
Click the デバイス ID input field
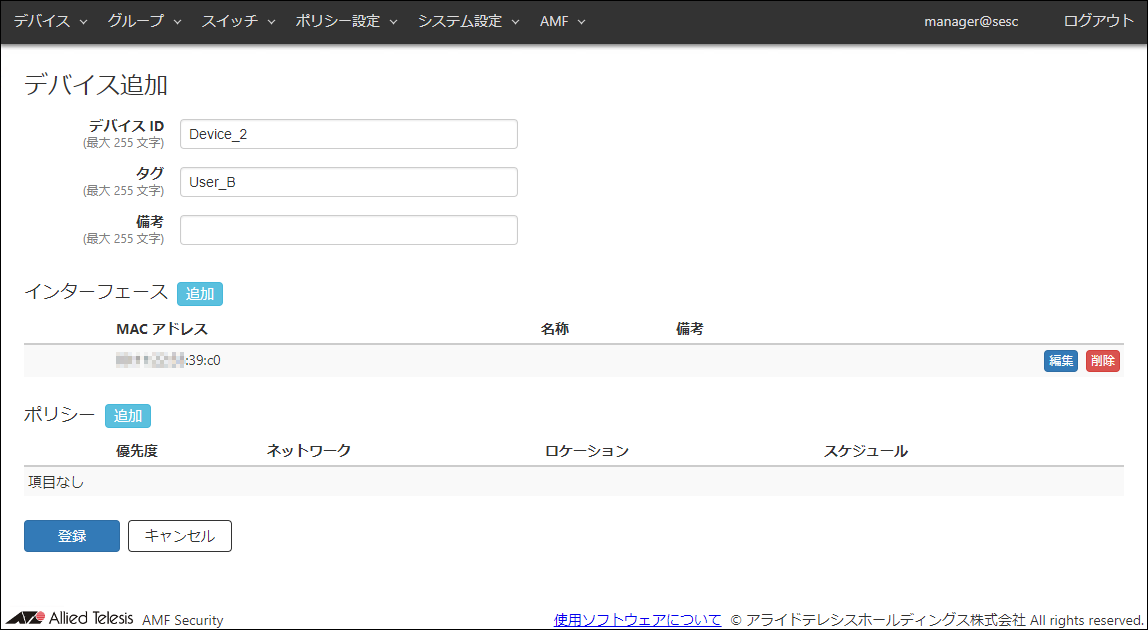(x=348, y=134)
